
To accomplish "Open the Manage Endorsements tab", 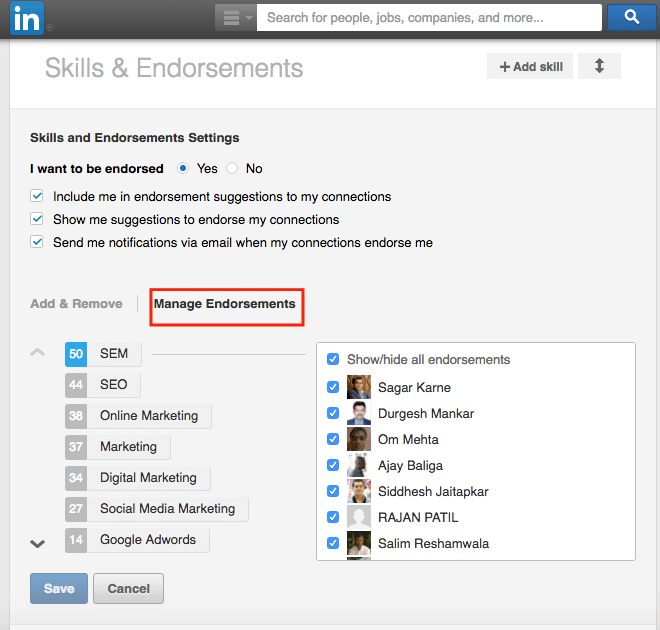I will 224,304.
